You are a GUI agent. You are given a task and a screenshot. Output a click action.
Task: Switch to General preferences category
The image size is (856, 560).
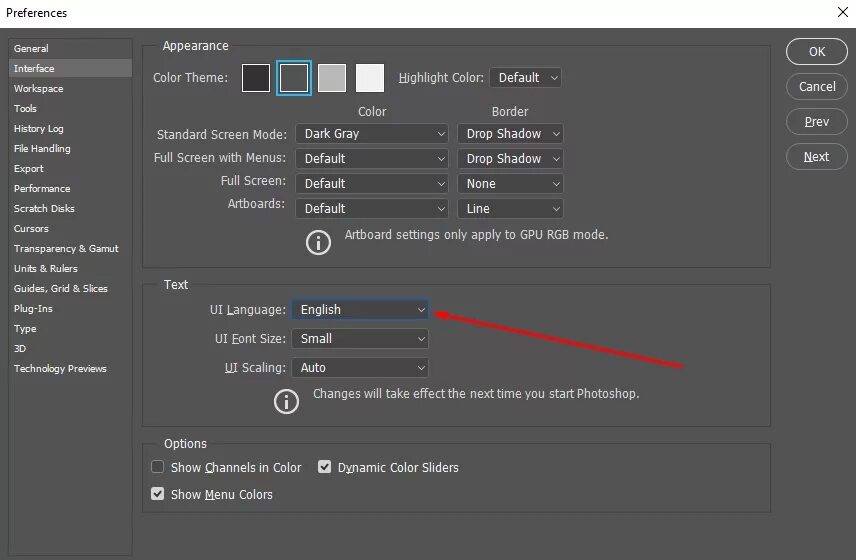[x=70, y=48]
